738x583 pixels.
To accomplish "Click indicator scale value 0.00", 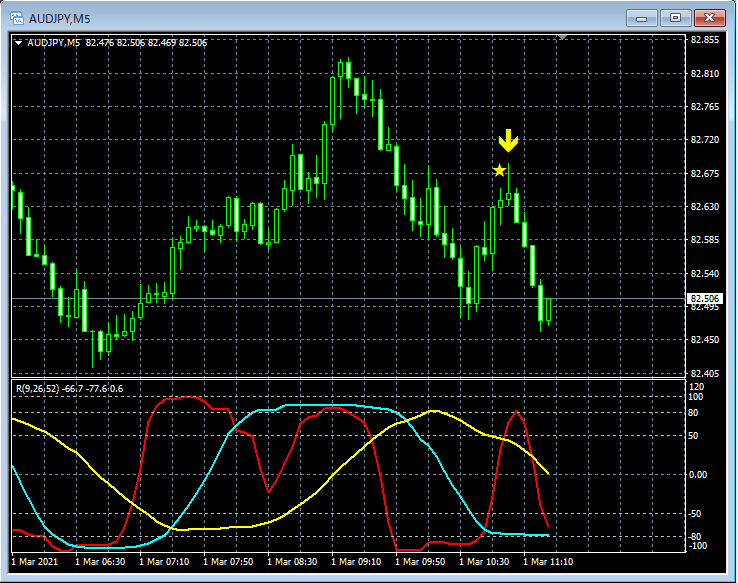I will [x=698, y=474].
